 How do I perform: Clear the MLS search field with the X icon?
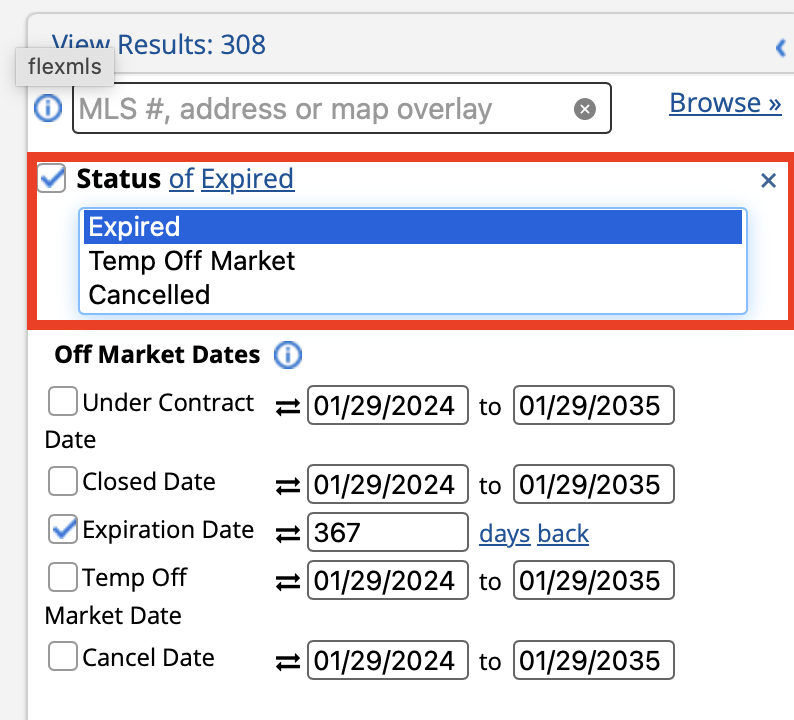click(x=584, y=109)
